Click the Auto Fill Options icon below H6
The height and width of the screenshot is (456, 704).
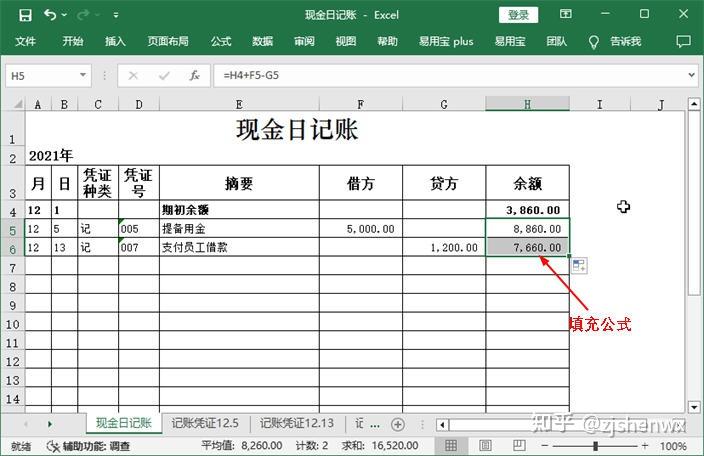point(579,265)
